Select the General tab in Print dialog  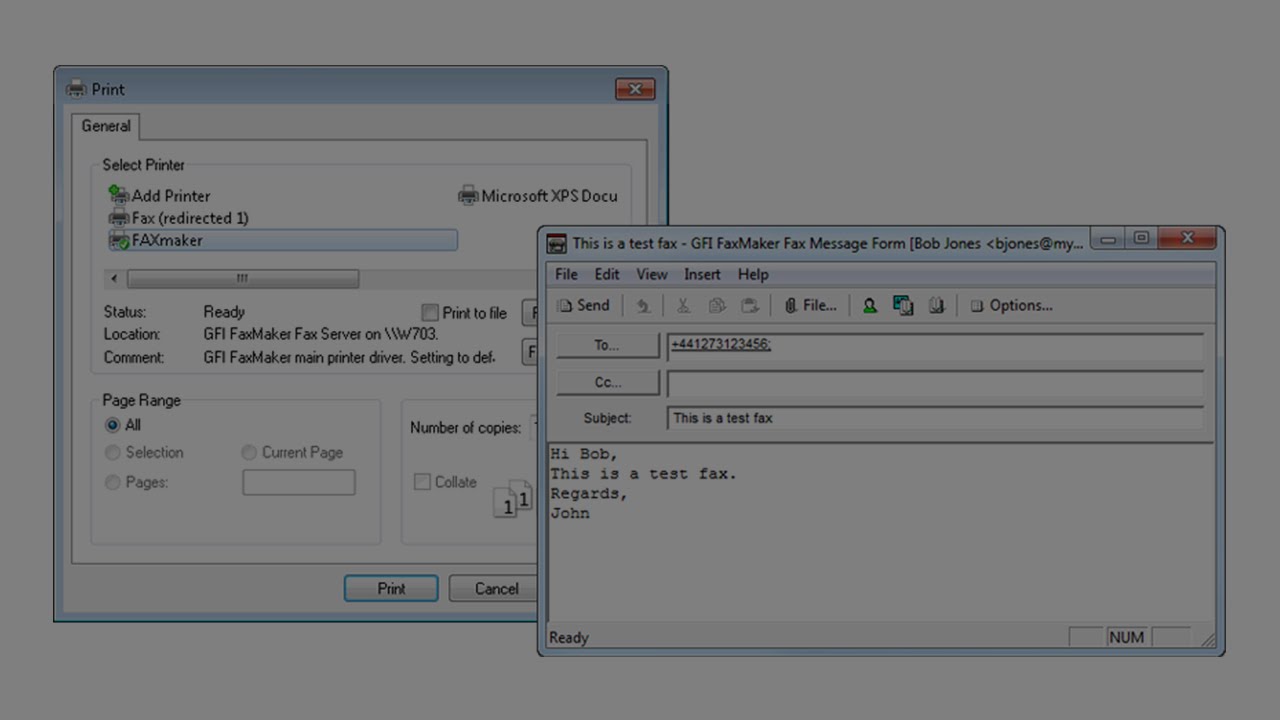(x=106, y=126)
